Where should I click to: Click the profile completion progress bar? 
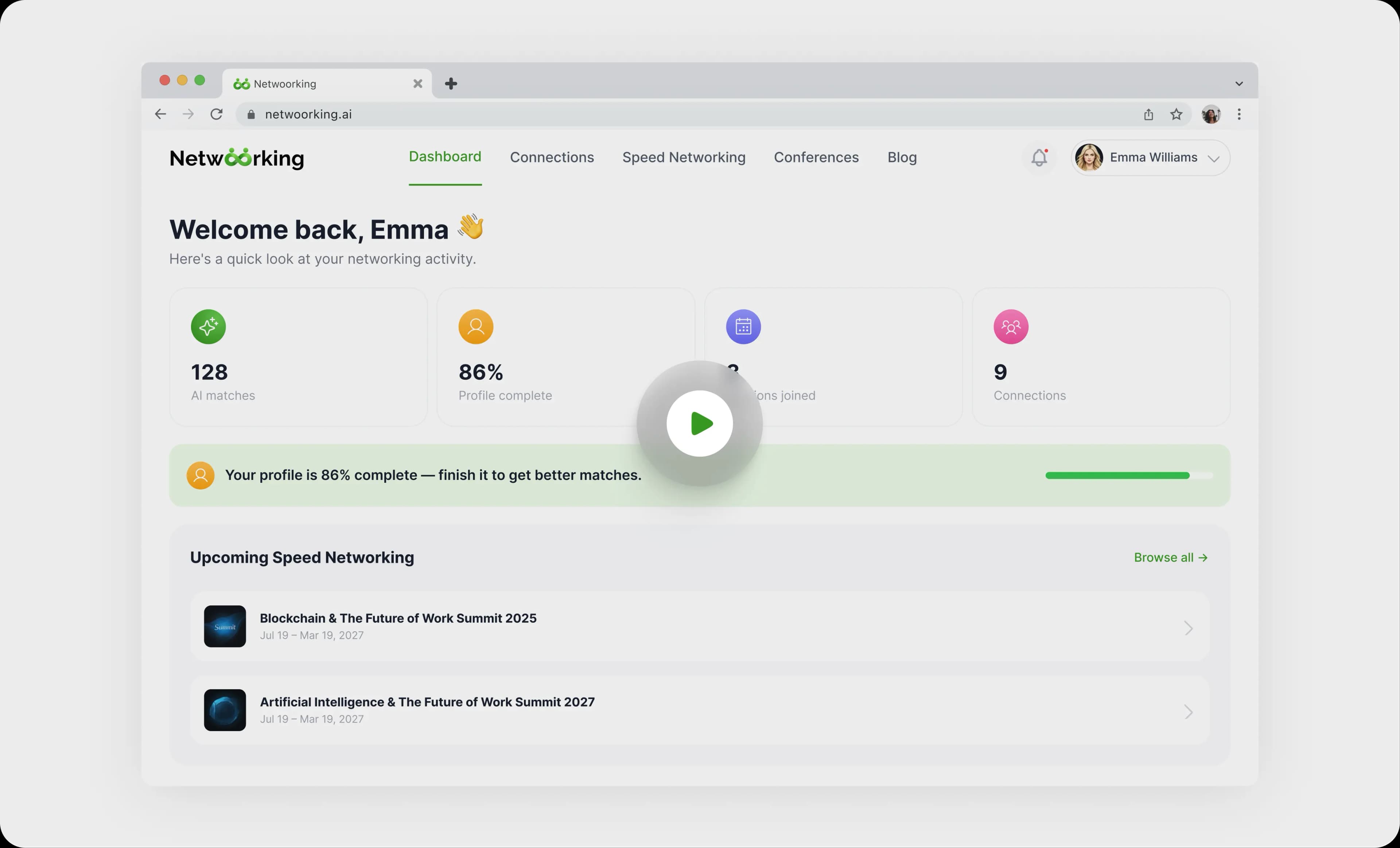[x=1129, y=476]
